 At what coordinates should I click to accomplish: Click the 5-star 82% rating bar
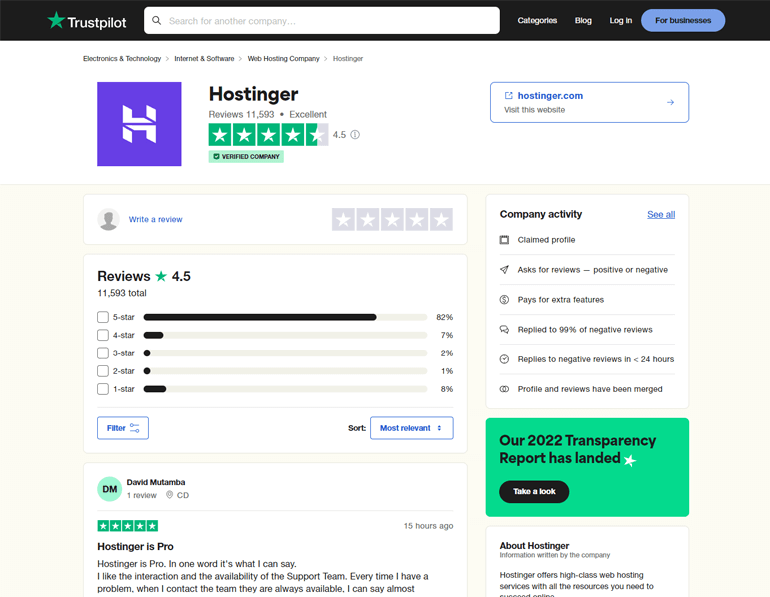click(285, 317)
